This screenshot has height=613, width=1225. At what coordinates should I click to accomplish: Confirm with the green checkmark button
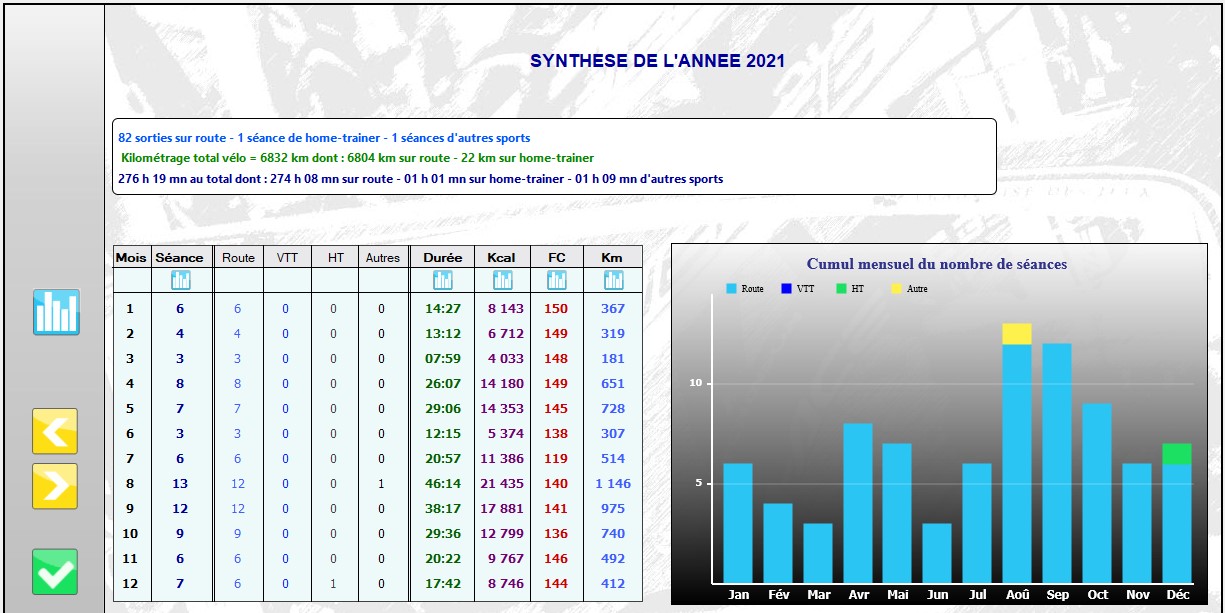tap(55, 572)
